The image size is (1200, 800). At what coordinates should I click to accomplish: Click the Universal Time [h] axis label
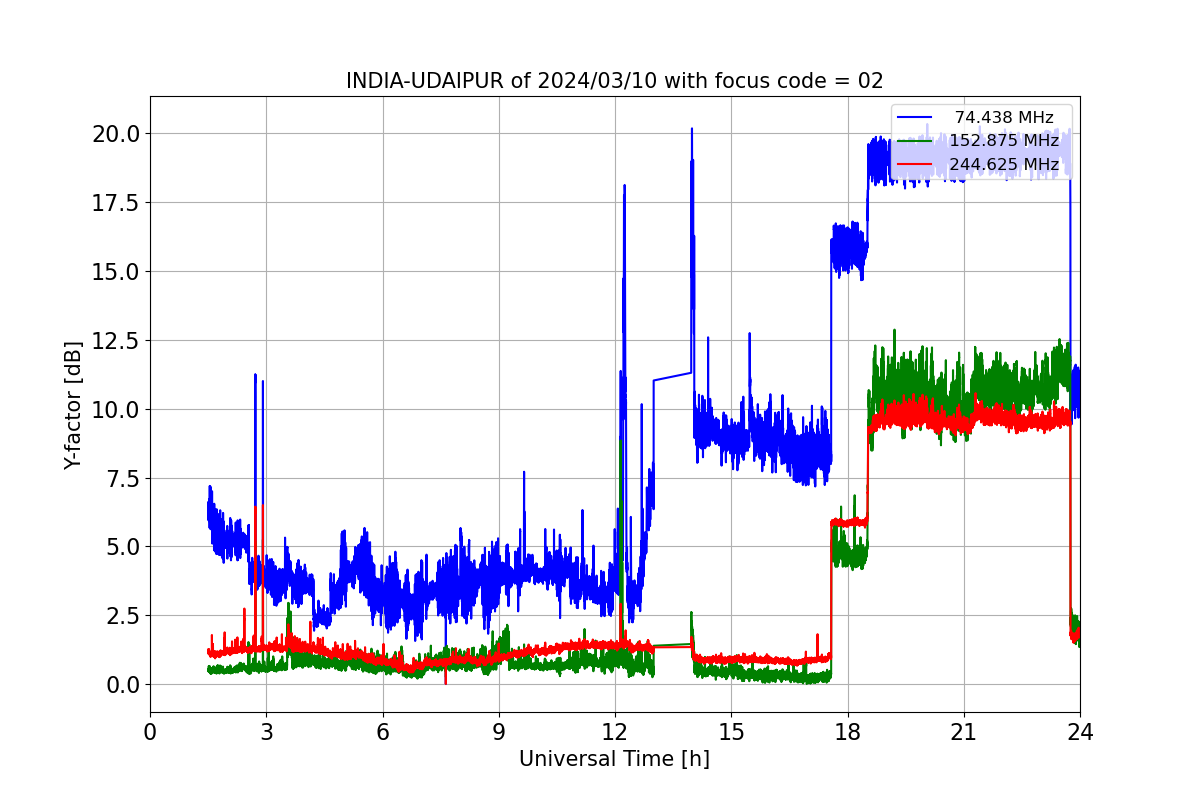tap(614, 759)
